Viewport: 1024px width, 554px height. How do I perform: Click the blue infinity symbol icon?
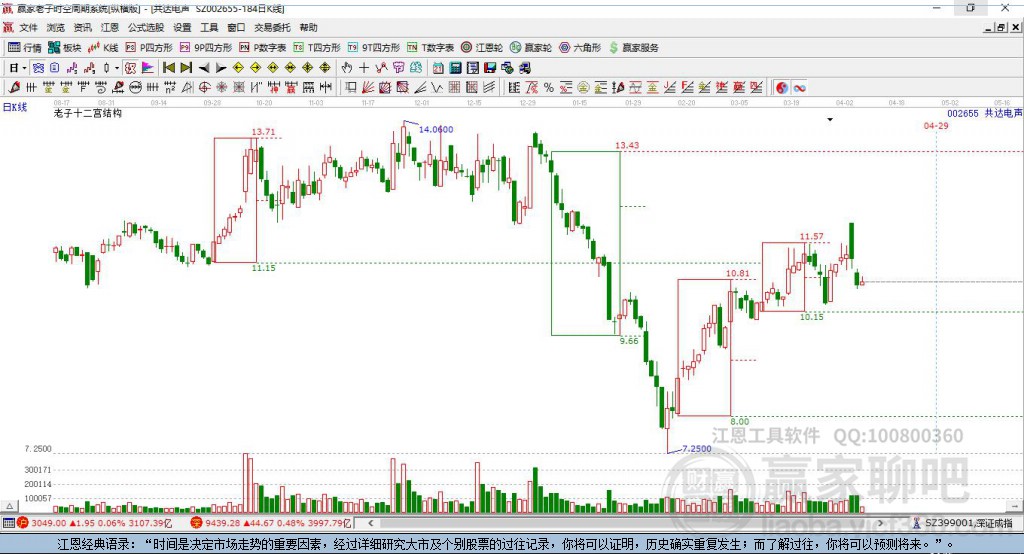coord(799,88)
